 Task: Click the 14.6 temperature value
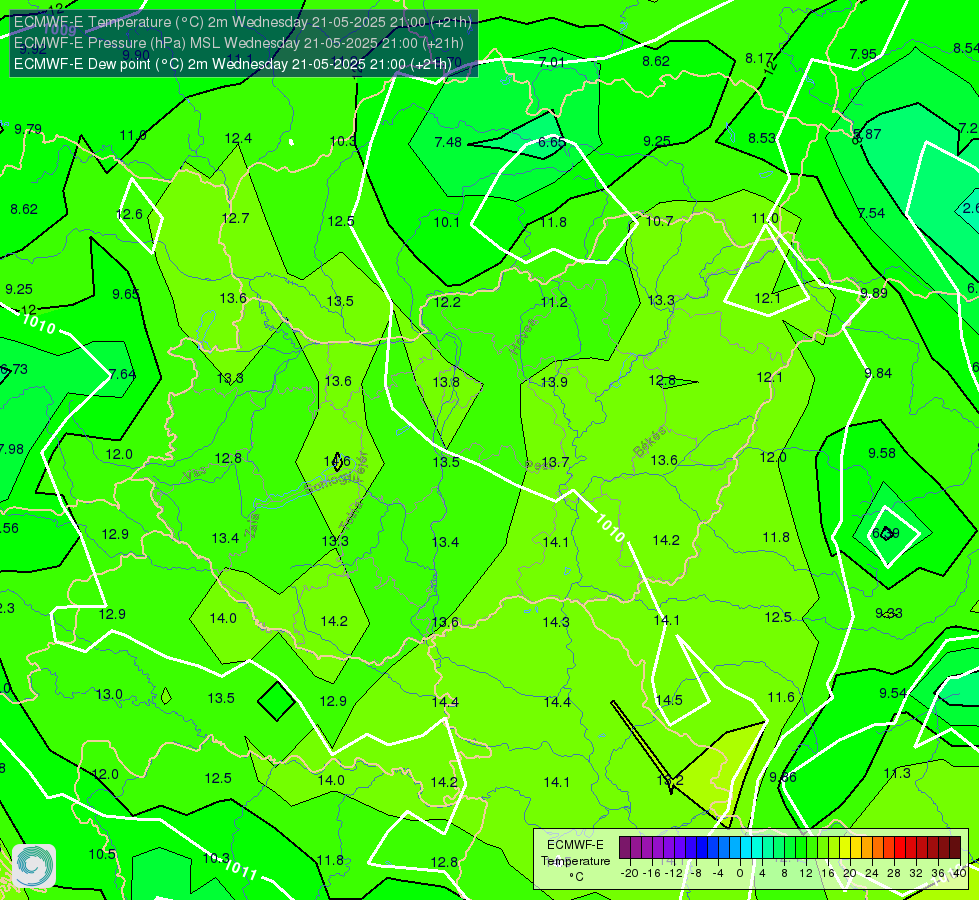pos(337,462)
